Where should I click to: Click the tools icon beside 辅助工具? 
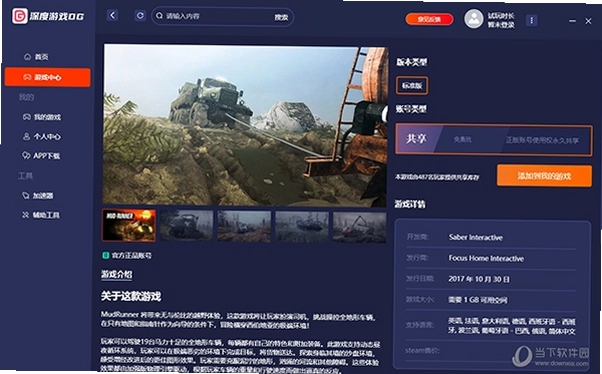[x=26, y=215]
